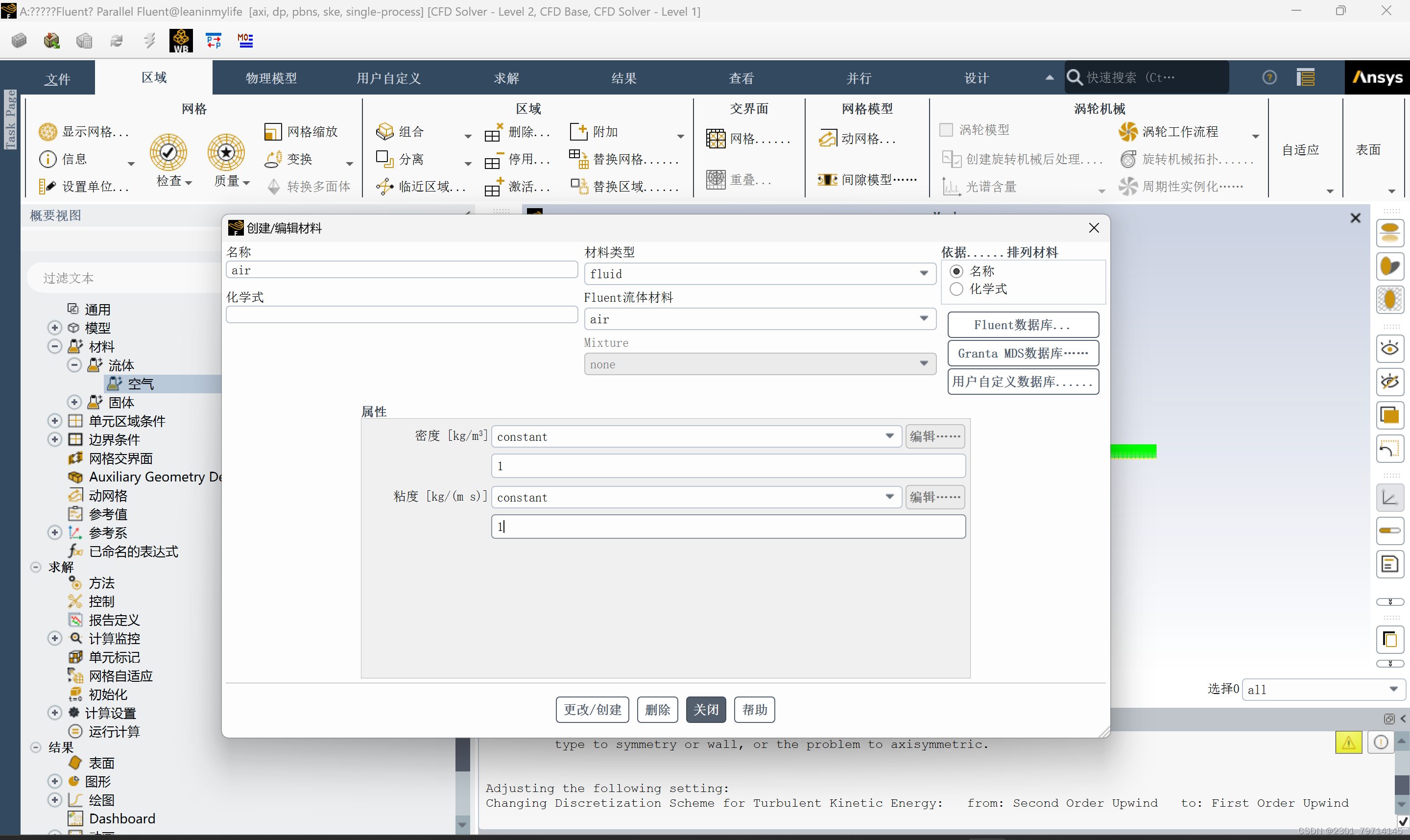Click the mesh Check (检查) icon
Screen dimensions: 1410x840
(168, 152)
